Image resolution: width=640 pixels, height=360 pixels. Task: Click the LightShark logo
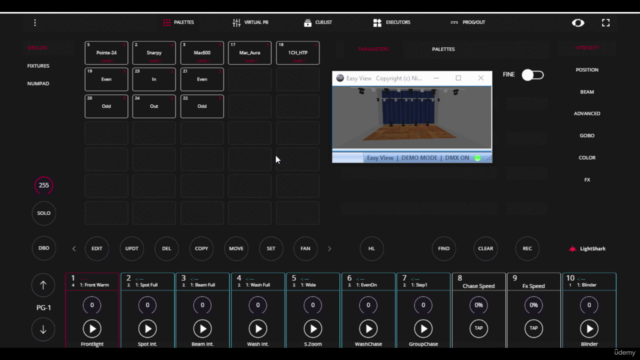pos(587,249)
